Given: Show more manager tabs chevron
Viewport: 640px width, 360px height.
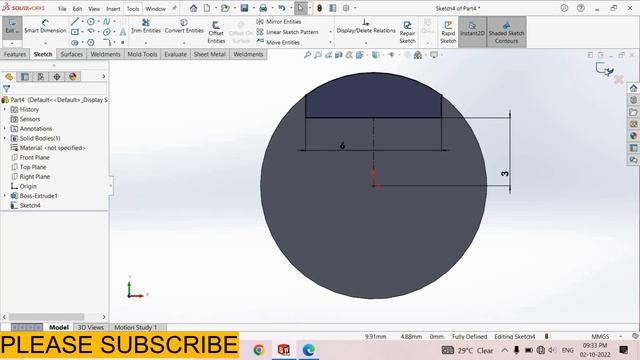Looking at the screenshot, I should (104, 76).
